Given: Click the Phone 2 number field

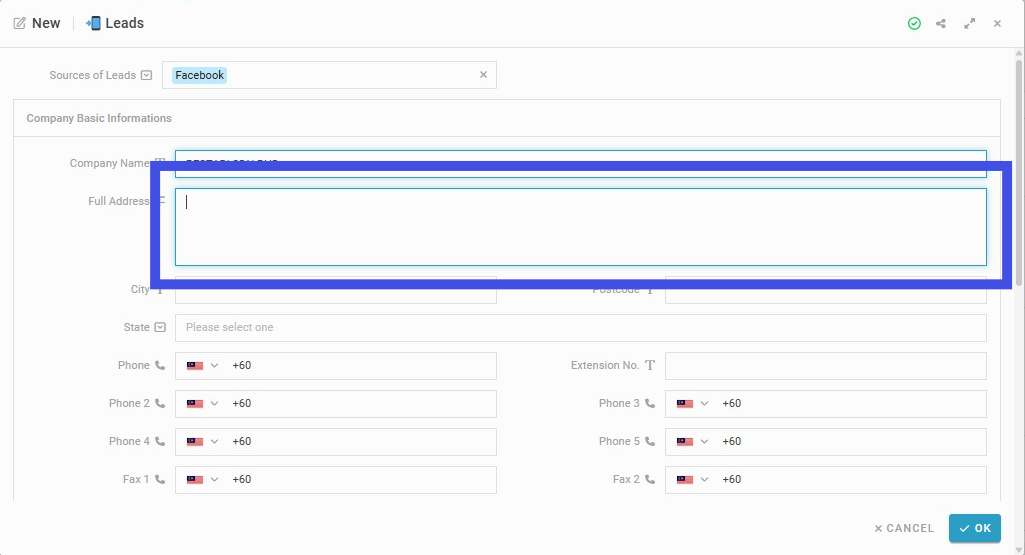Looking at the screenshot, I should click(360, 403).
